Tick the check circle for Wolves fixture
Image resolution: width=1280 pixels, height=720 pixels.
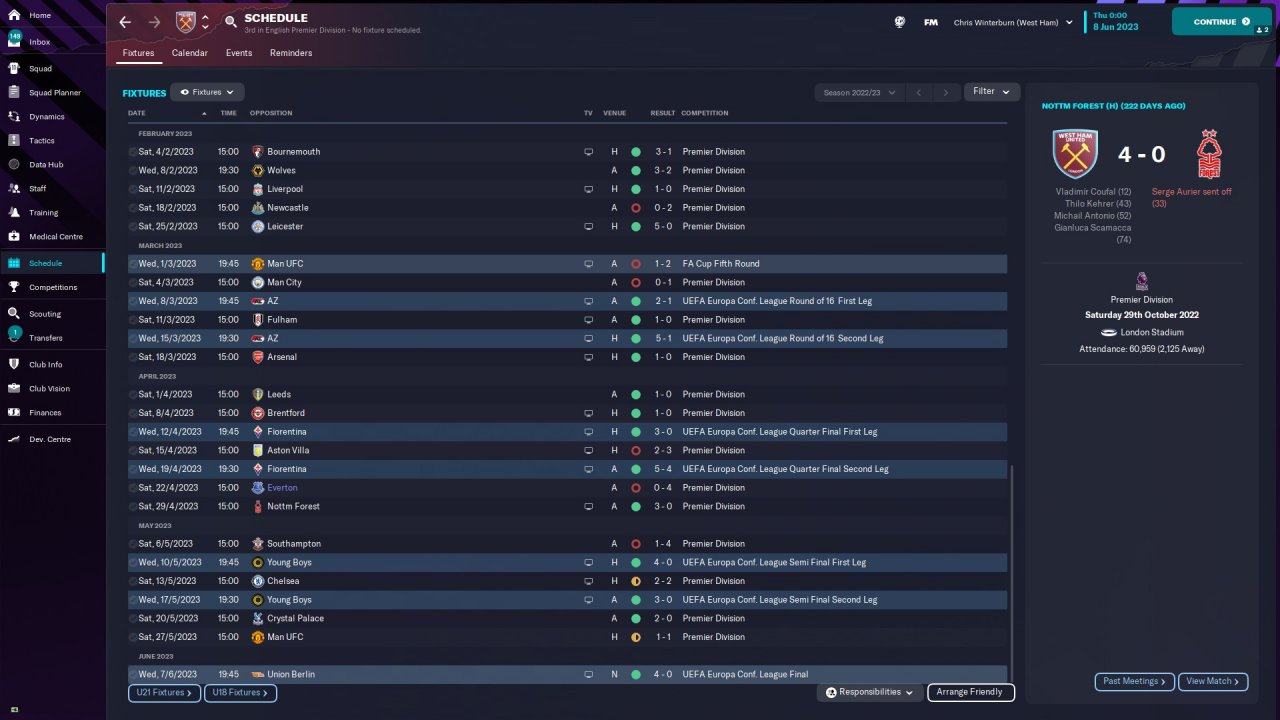(133, 171)
